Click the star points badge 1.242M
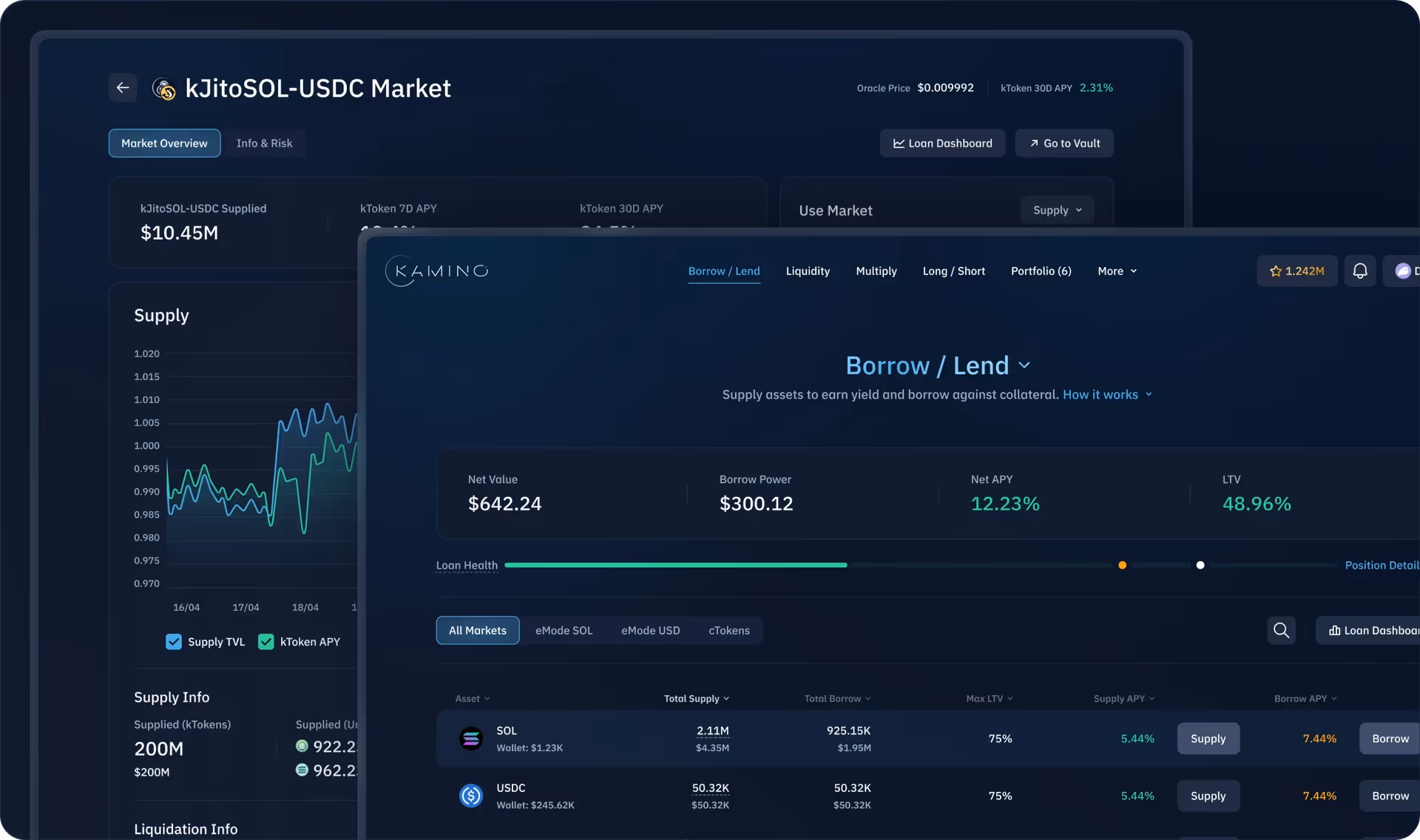 pos(1297,271)
